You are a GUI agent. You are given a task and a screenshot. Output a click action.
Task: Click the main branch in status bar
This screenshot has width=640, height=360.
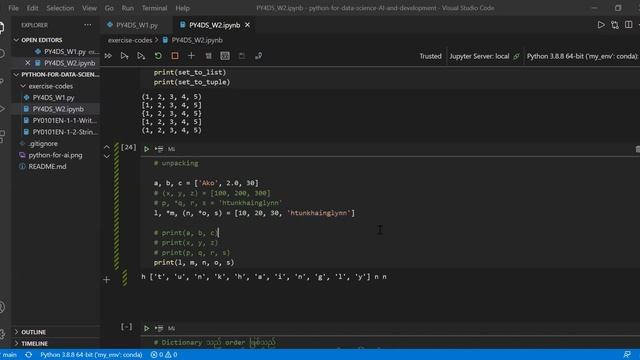tap(9, 355)
